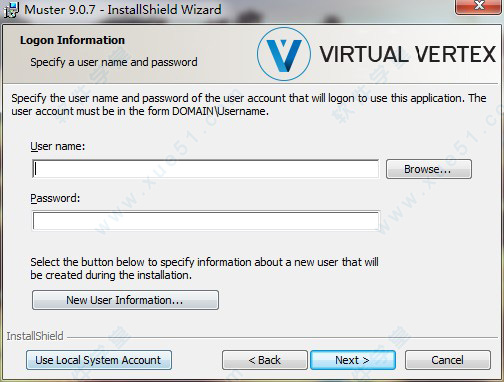Click the 'Select the button below' instruction text
This screenshot has width=504, height=382.
pos(204,269)
